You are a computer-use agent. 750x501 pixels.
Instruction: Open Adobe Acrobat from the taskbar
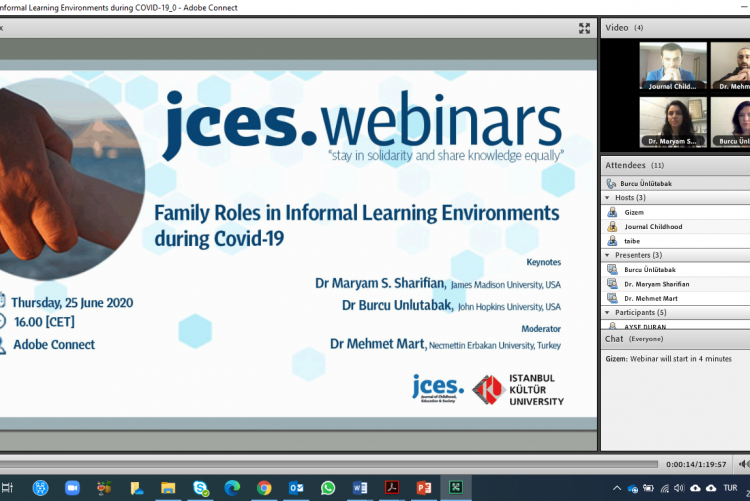click(x=393, y=488)
